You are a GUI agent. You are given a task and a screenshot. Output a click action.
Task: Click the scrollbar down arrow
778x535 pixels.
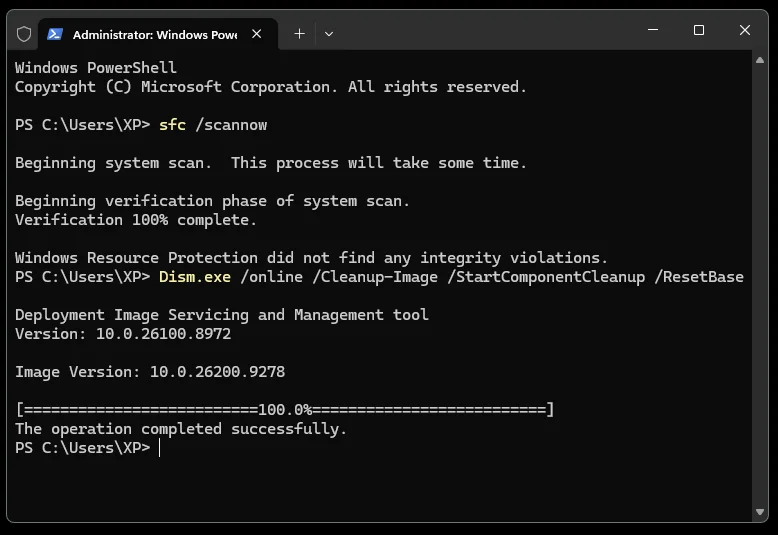[x=760, y=512]
